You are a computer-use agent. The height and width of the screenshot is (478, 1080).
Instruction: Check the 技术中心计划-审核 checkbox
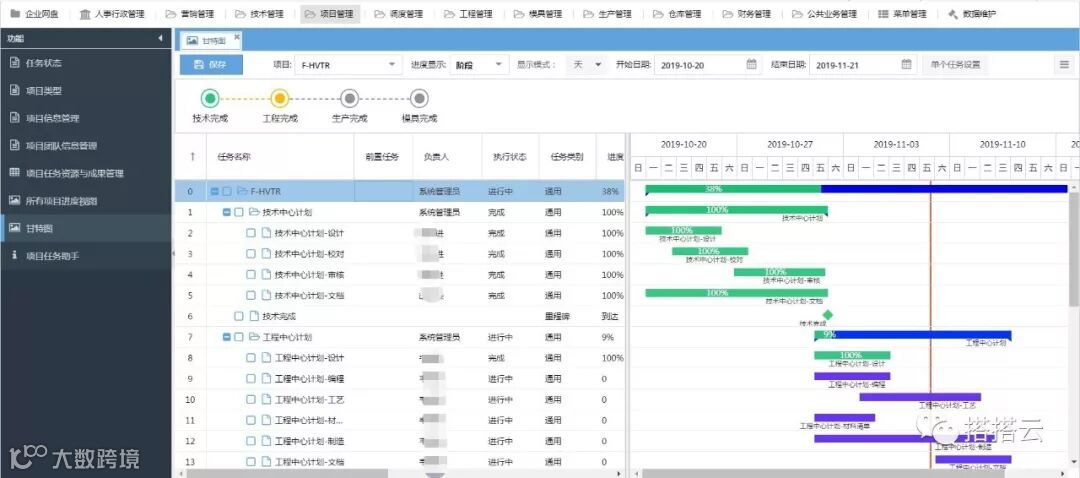pos(251,274)
